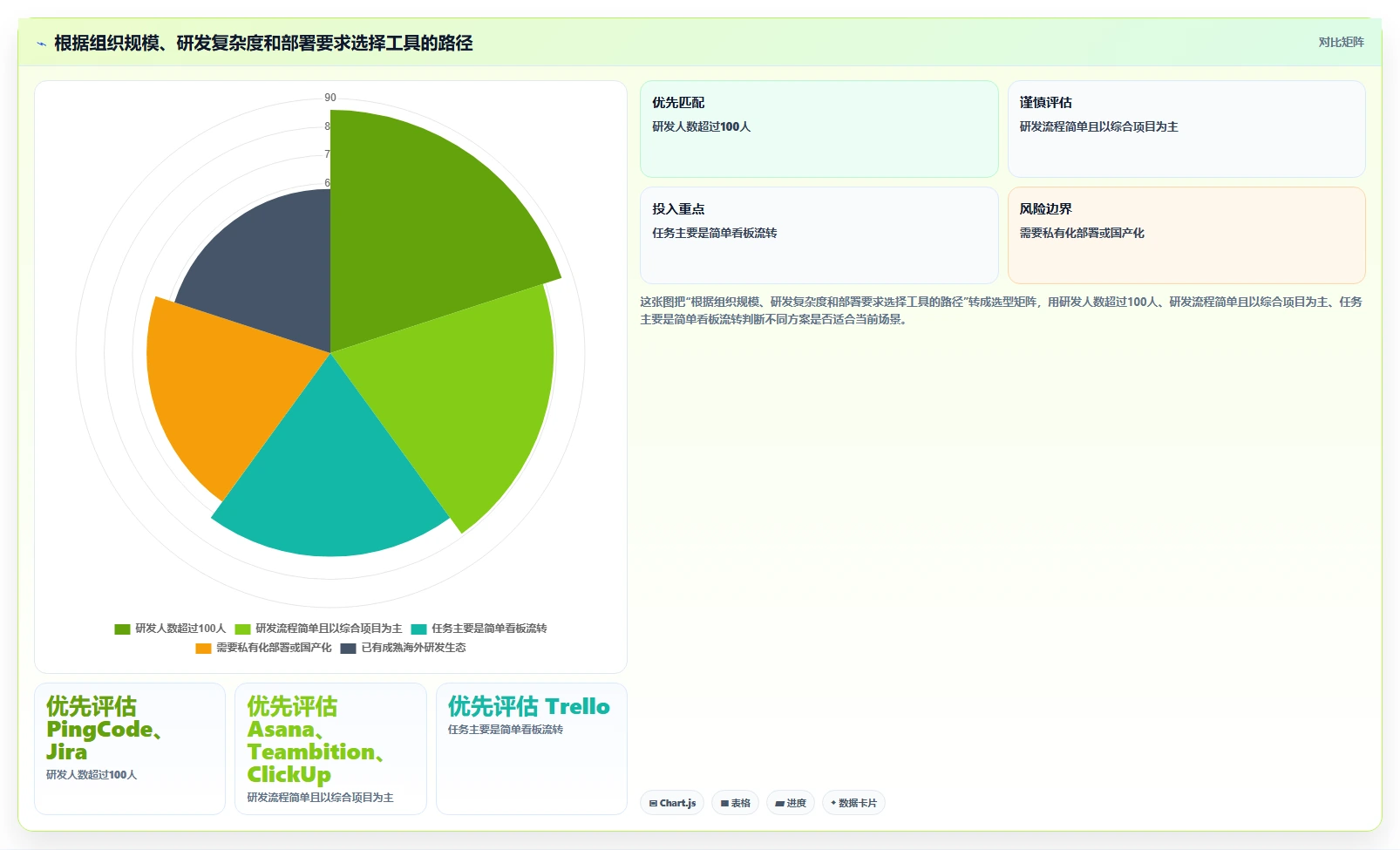Screen dimensions: 1400x850
Task: Open the 优先匹配 card
Action: tap(819, 129)
